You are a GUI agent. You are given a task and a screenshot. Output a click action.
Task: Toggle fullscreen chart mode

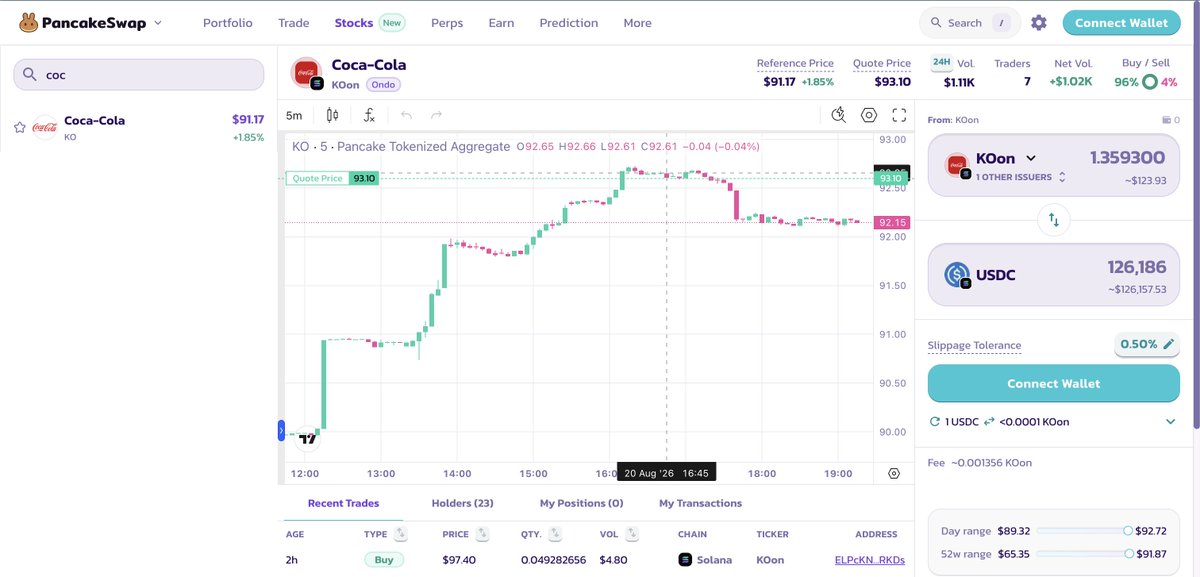[899, 115]
